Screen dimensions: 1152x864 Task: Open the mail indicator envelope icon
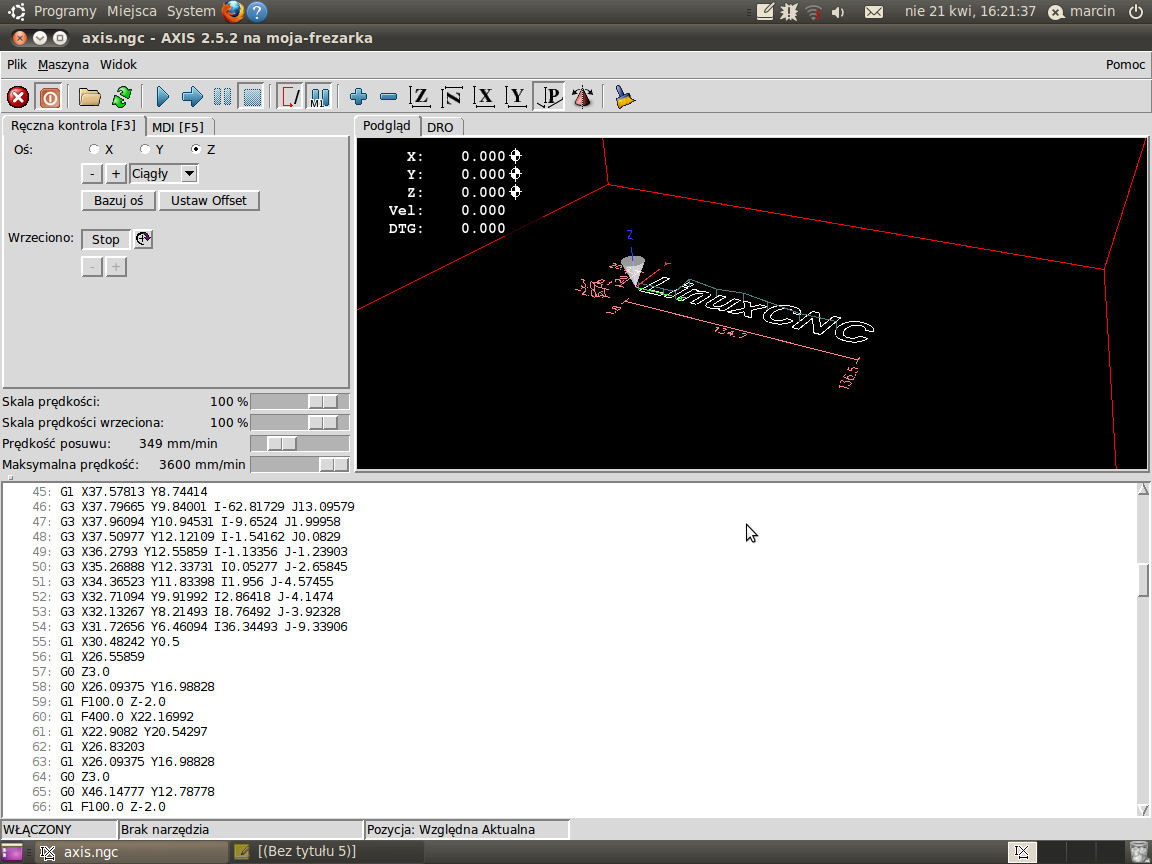click(874, 12)
